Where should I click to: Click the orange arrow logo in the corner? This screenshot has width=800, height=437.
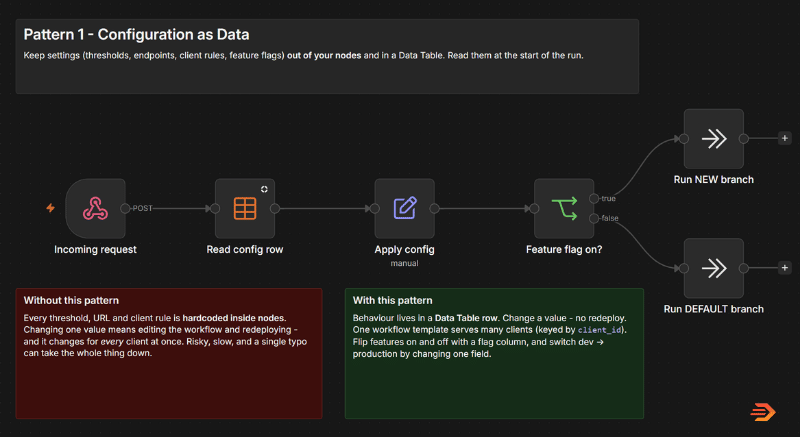point(763,412)
